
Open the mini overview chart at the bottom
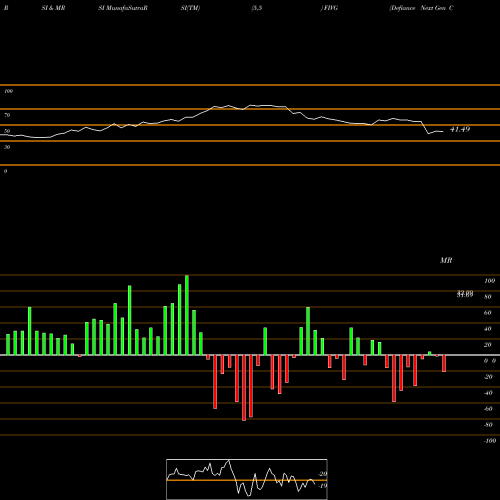(x=247, y=479)
